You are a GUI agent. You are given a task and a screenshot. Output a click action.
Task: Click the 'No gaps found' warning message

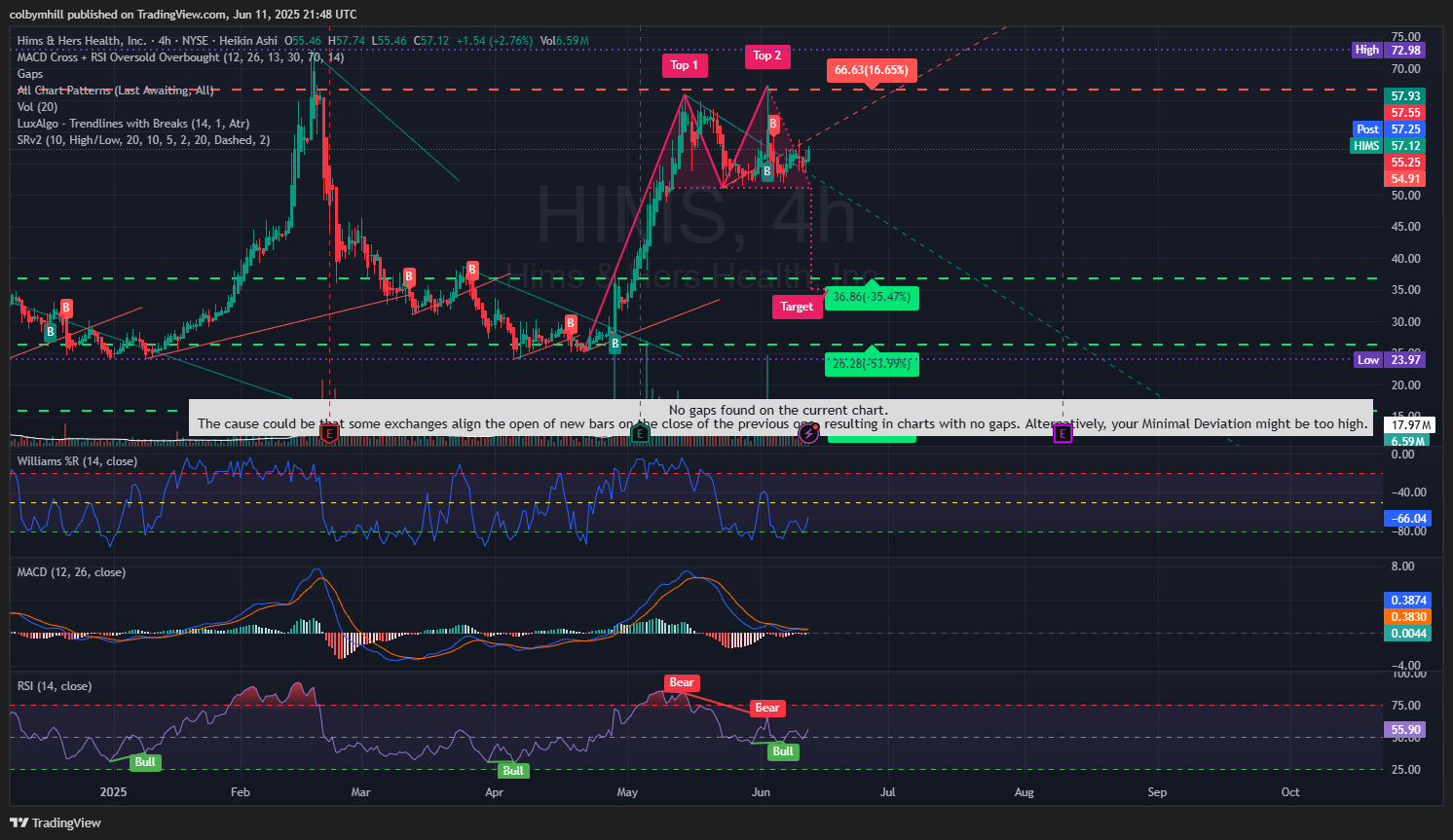pyautogui.click(x=781, y=418)
